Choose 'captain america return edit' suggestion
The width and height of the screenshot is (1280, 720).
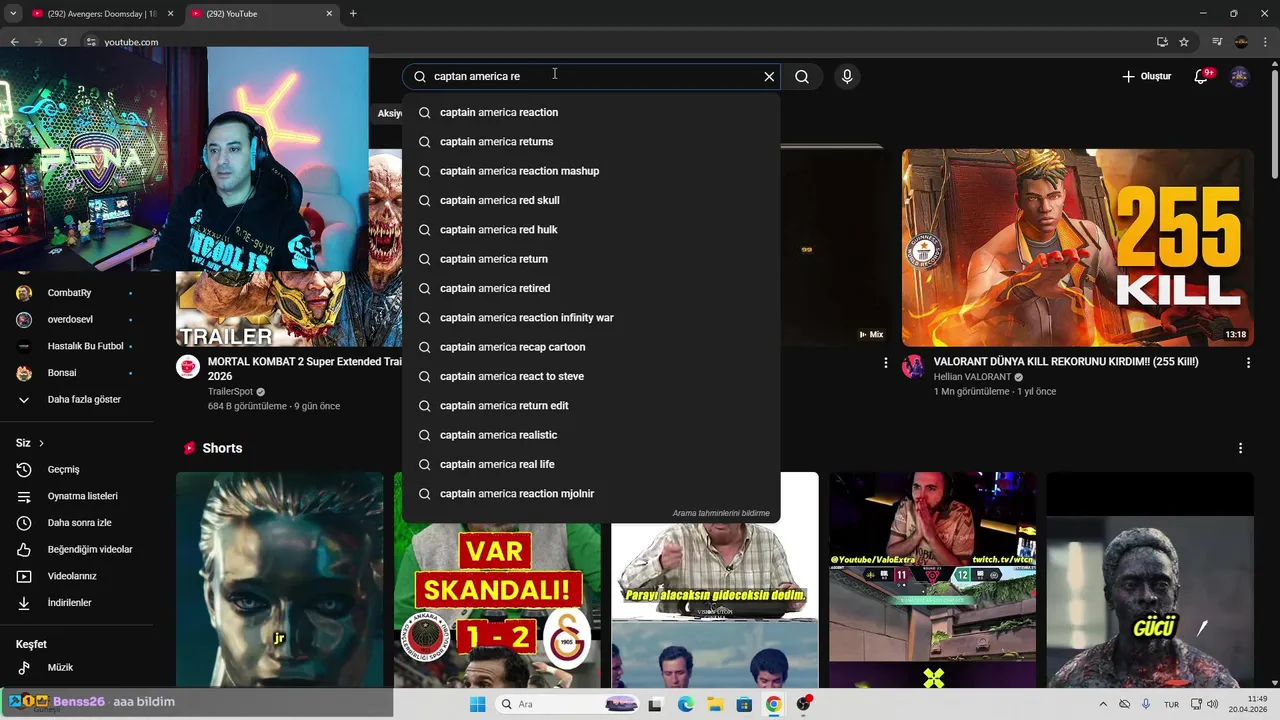[591, 406]
